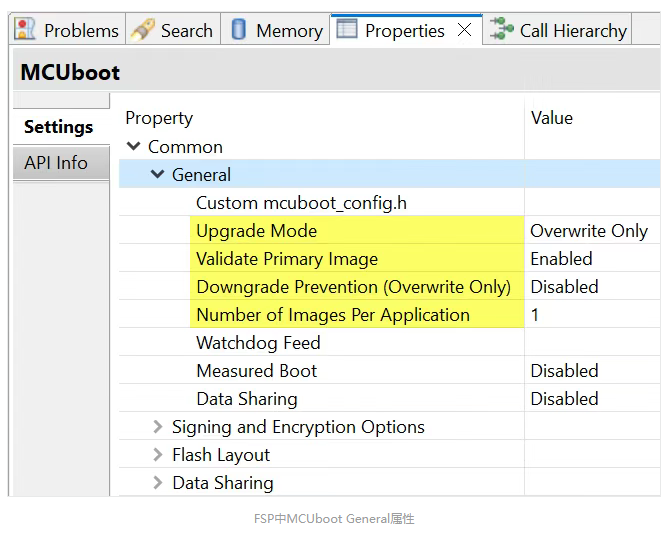Viewport: 669px width, 541px height.
Task: Click Signing and Encryption Options label
Action: 298,427
